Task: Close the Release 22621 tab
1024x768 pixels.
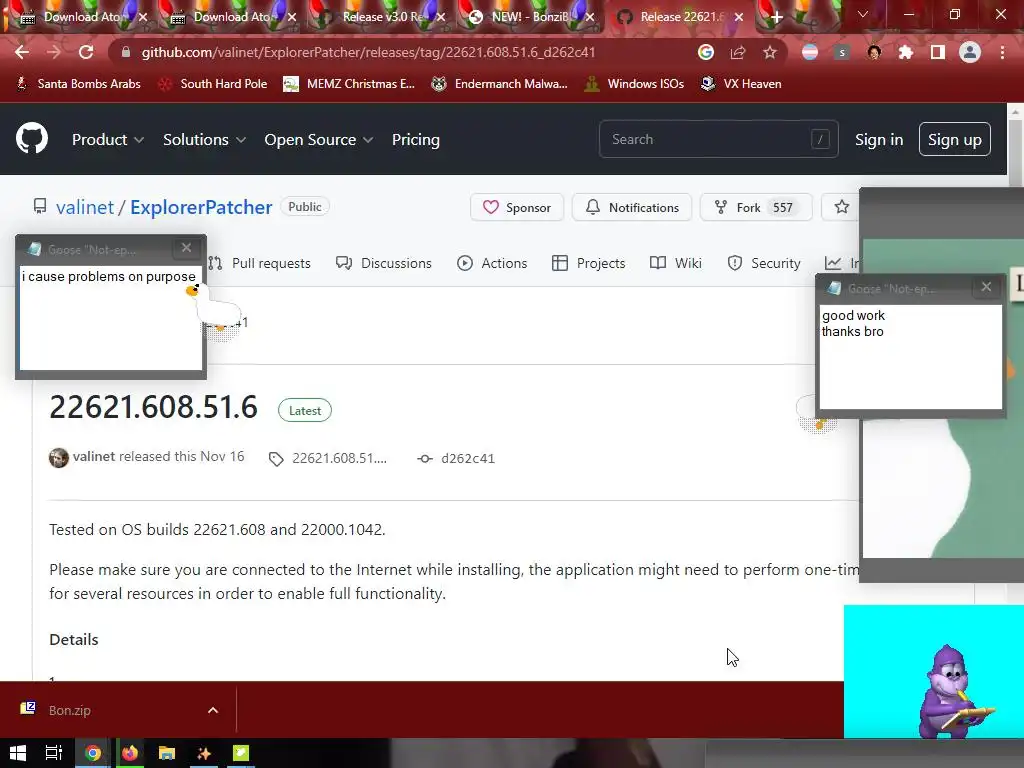Action: (x=739, y=18)
